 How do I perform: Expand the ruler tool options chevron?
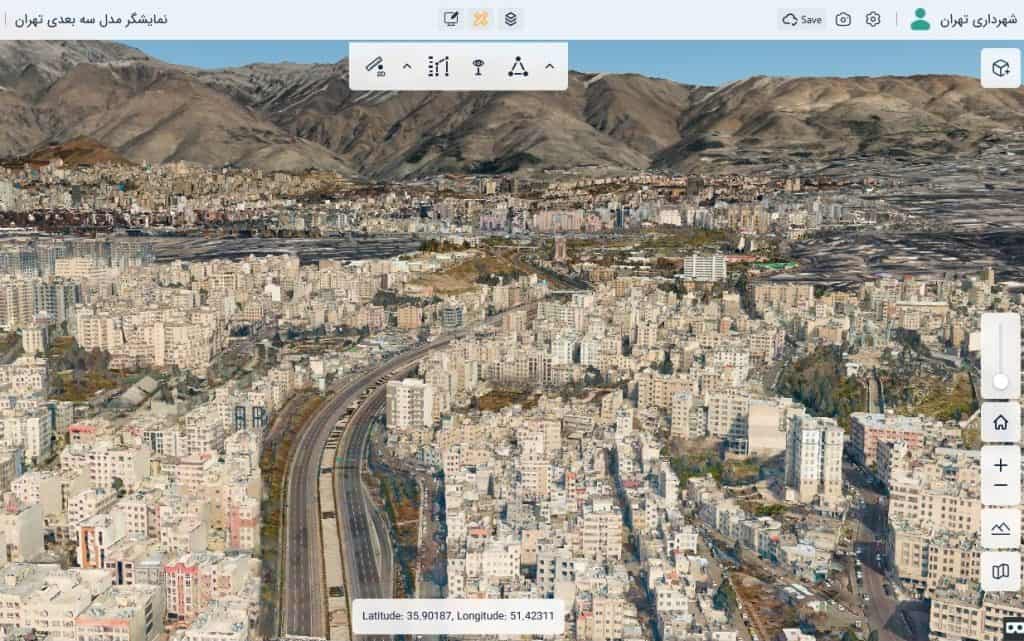pyautogui.click(x=407, y=67)
